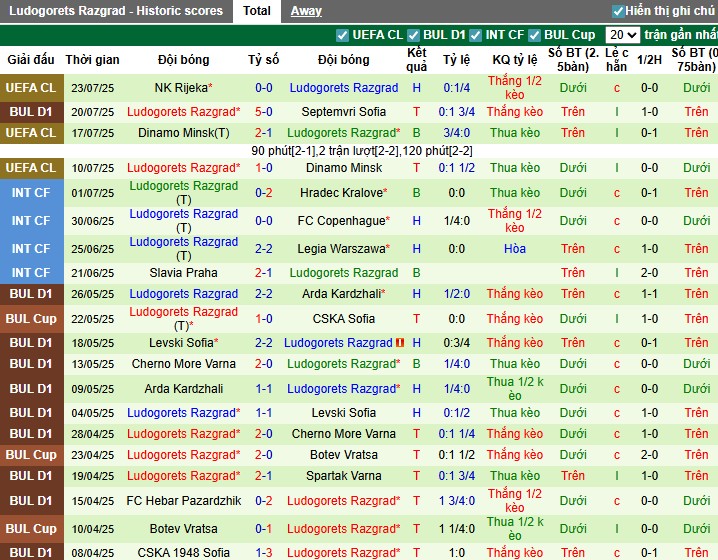This screenshot has width=718, height=560.
Task: Click the 1-3 score of CSKA 1948 Sofia match
Action: coord(264,553)
